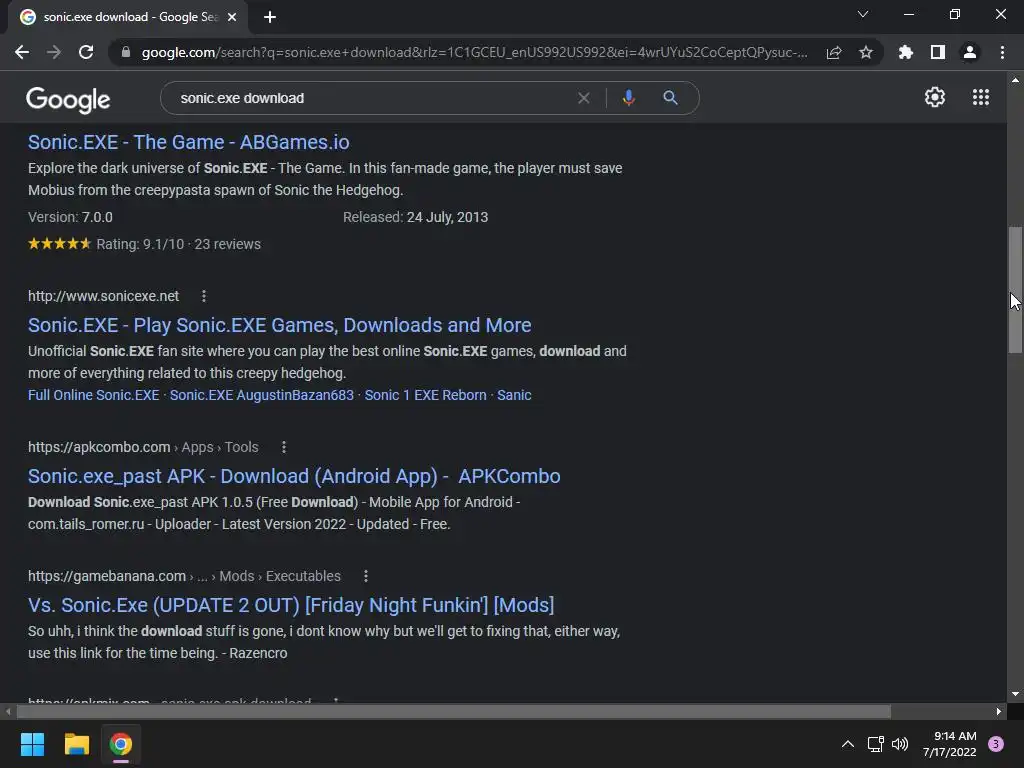Open the Google apps grid

pyautogui.click(x=981, y=97)
